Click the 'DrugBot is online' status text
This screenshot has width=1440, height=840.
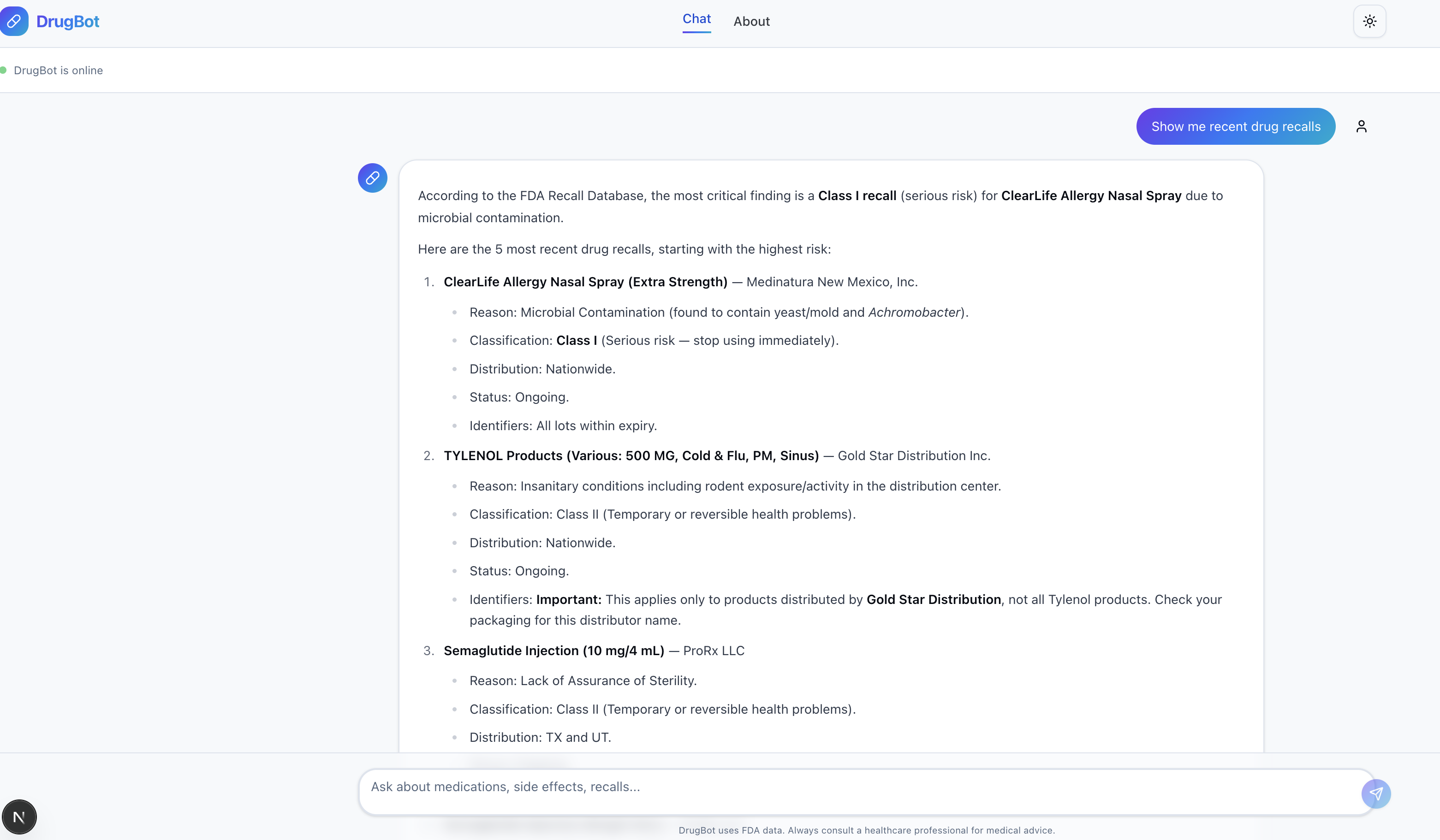pyautogui.click(x=58, y=70)
